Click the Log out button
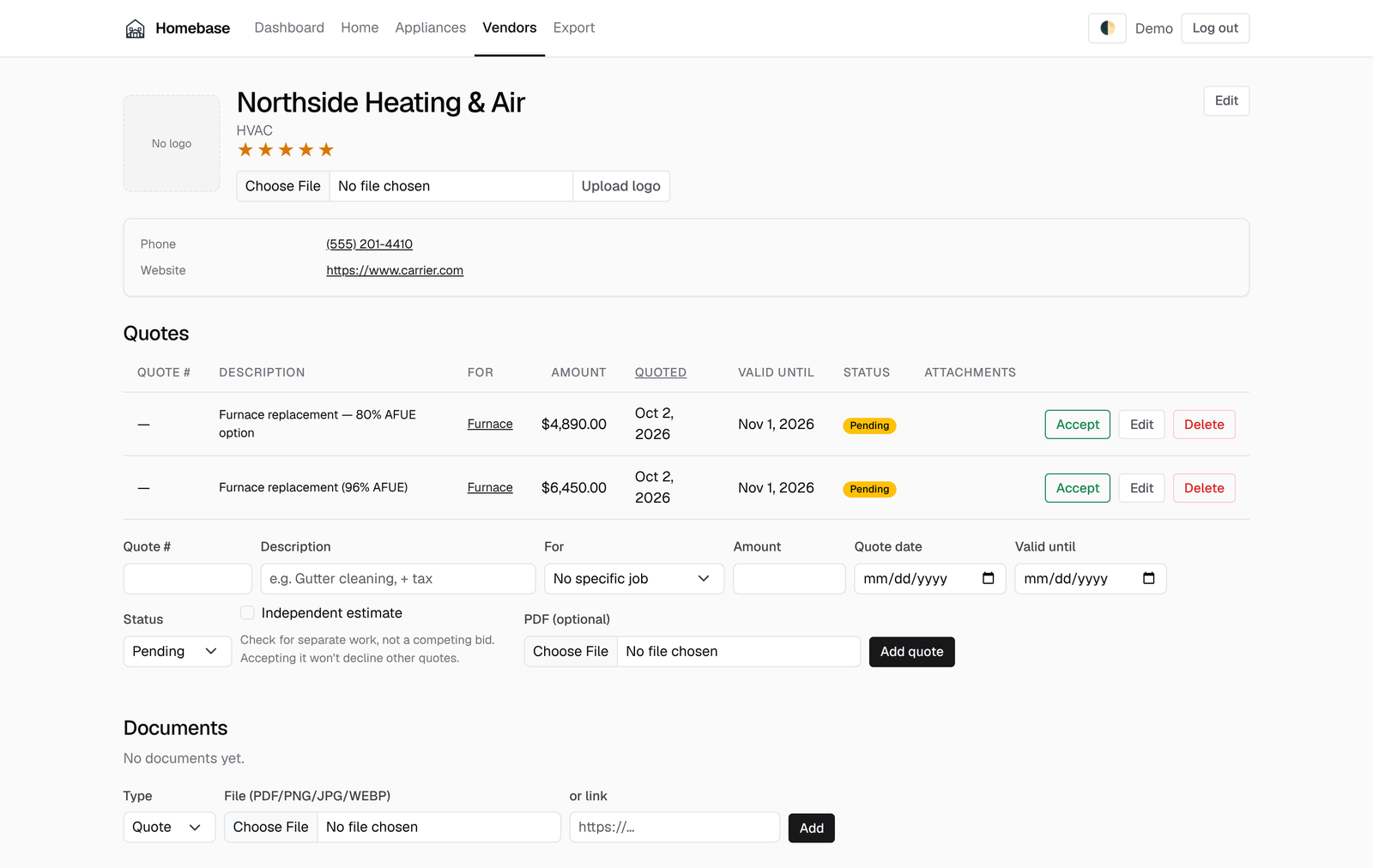 click(x=1215, y=28)
